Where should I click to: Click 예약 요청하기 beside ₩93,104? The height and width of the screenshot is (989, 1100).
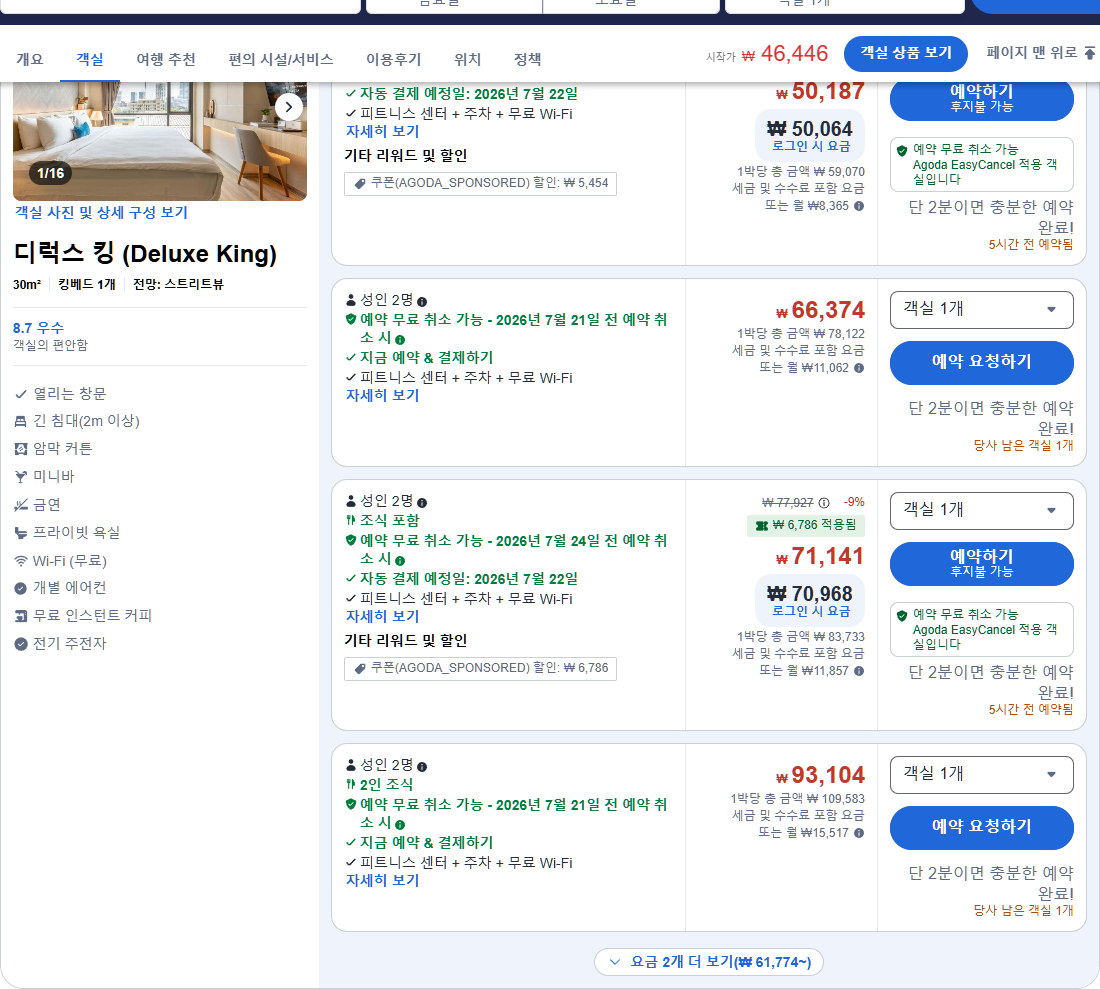coord(981,827)
